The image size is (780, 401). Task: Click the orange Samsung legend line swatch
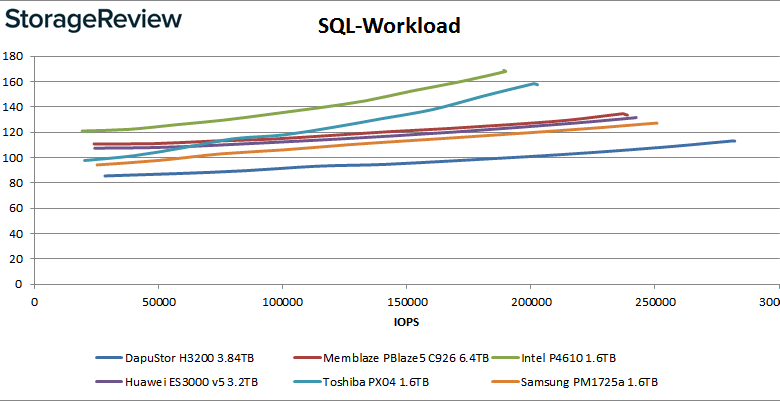pyautogui.click(x=505, y=382)
